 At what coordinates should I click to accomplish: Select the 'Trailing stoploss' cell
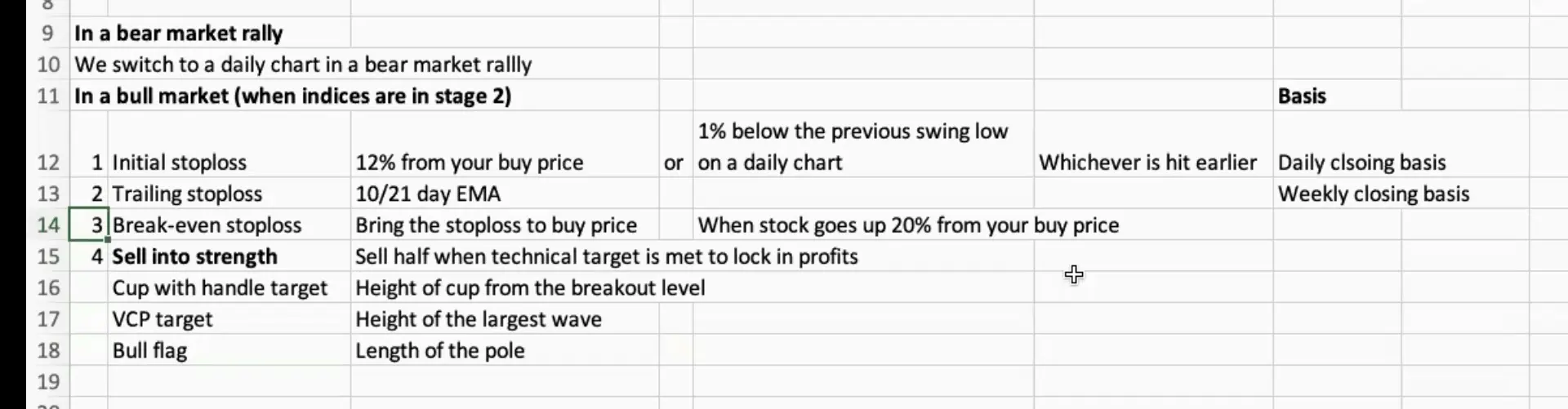coord(229,194)
